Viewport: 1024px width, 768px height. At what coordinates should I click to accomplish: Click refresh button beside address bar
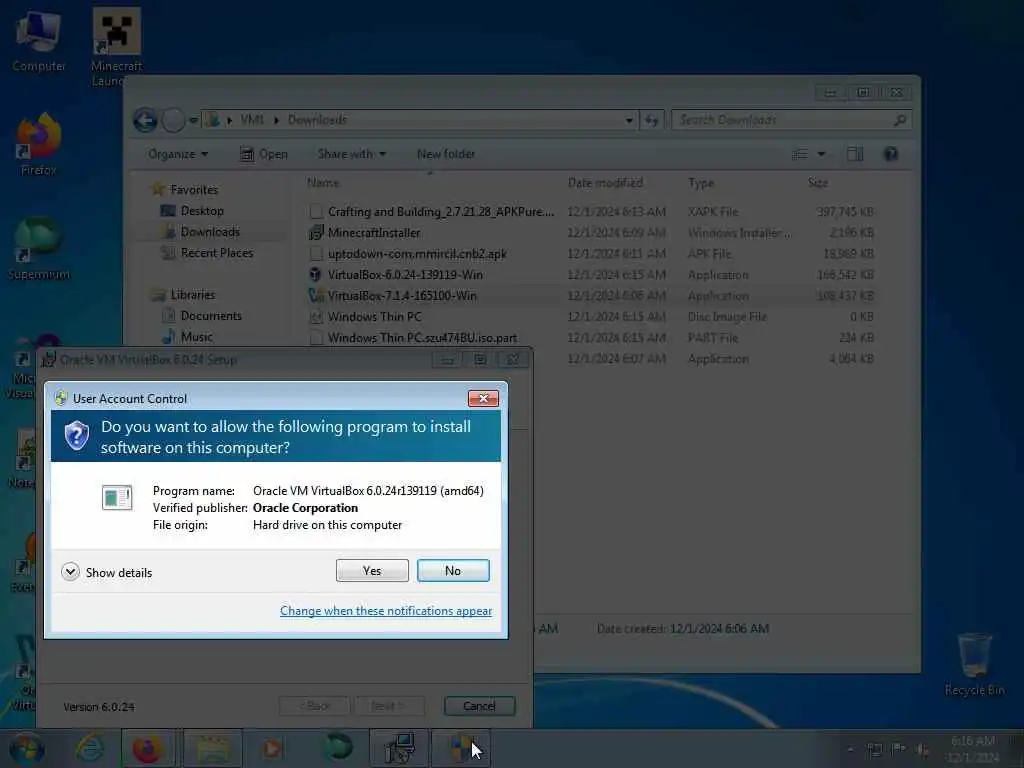tap(652, 120)
